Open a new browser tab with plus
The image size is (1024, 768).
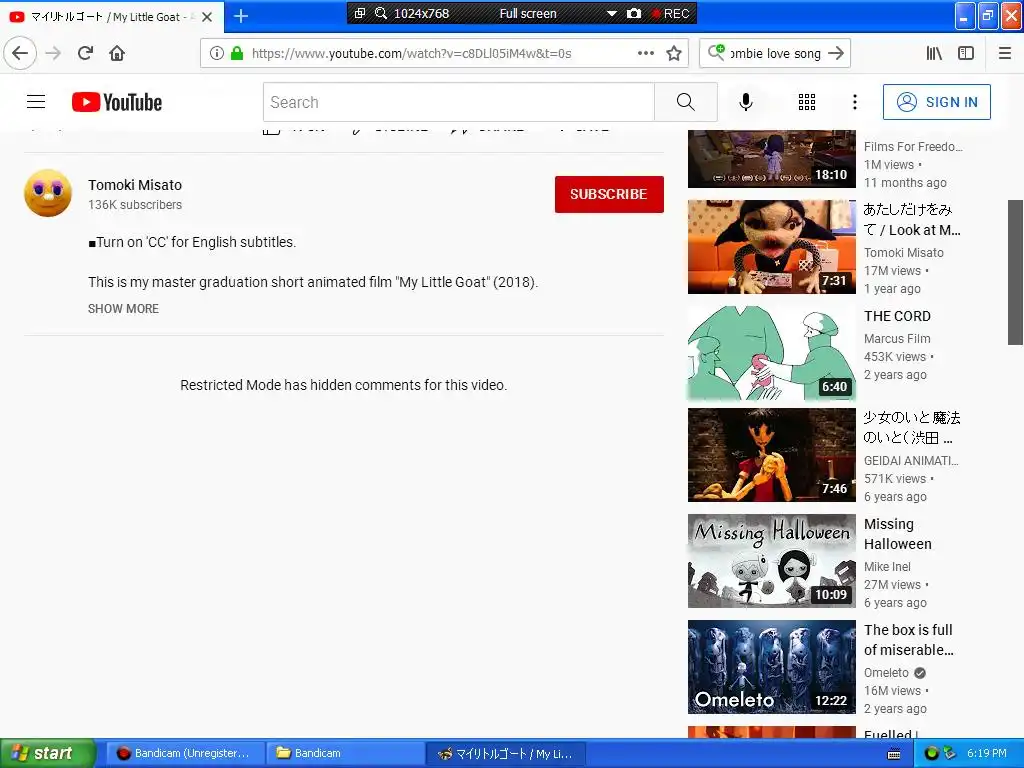241,16
